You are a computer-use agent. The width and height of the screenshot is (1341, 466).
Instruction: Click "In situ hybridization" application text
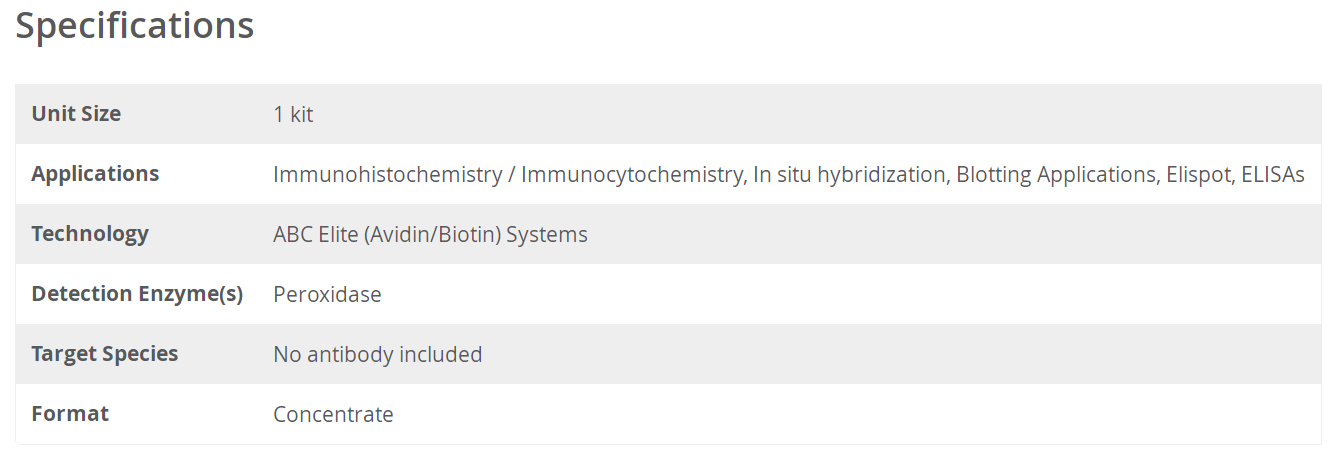pyautogui.click(x=849, y=175)
